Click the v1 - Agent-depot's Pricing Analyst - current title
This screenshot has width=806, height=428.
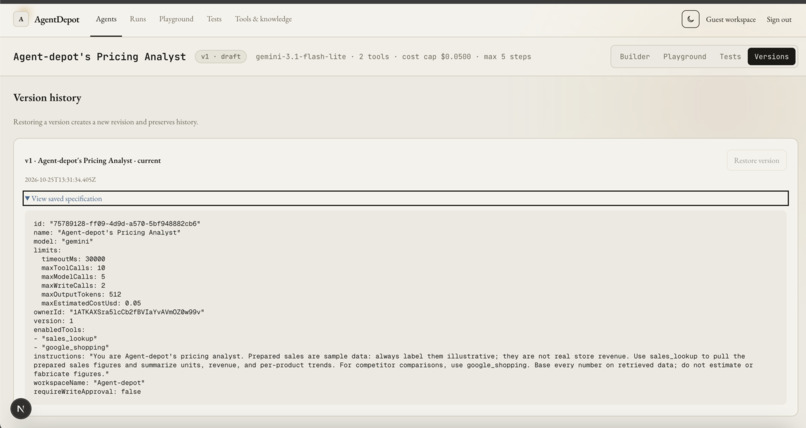tap(93, 160)
